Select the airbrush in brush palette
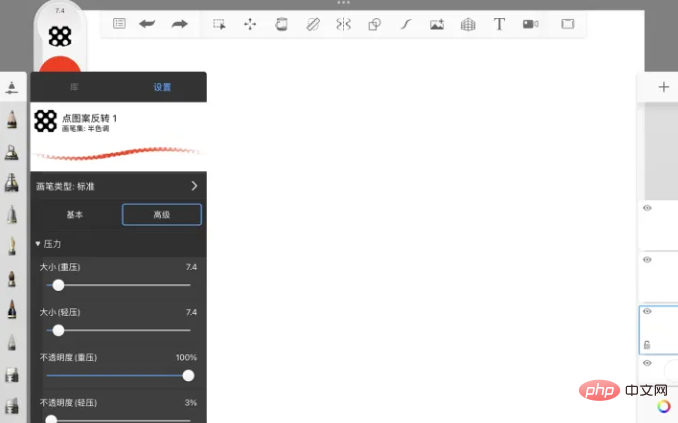This screenshot has height=423, width=678. (x=12, y=152)
